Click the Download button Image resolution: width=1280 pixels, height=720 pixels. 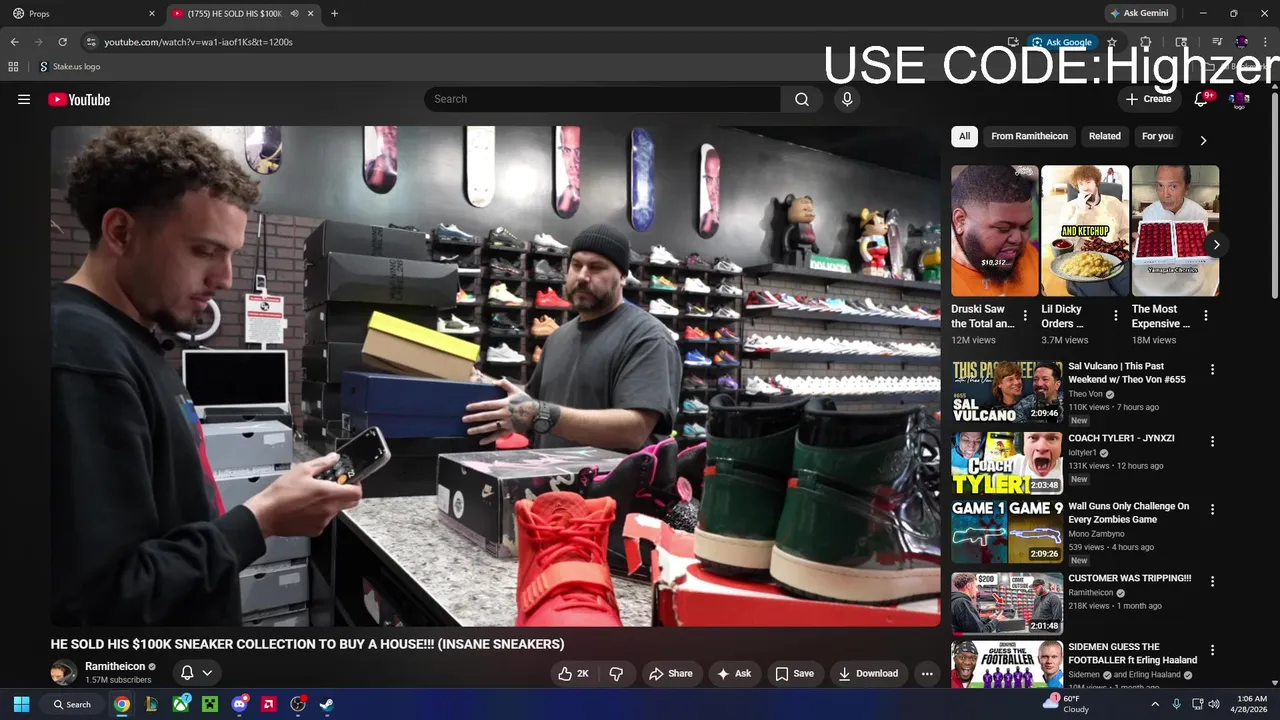(868, 674)
